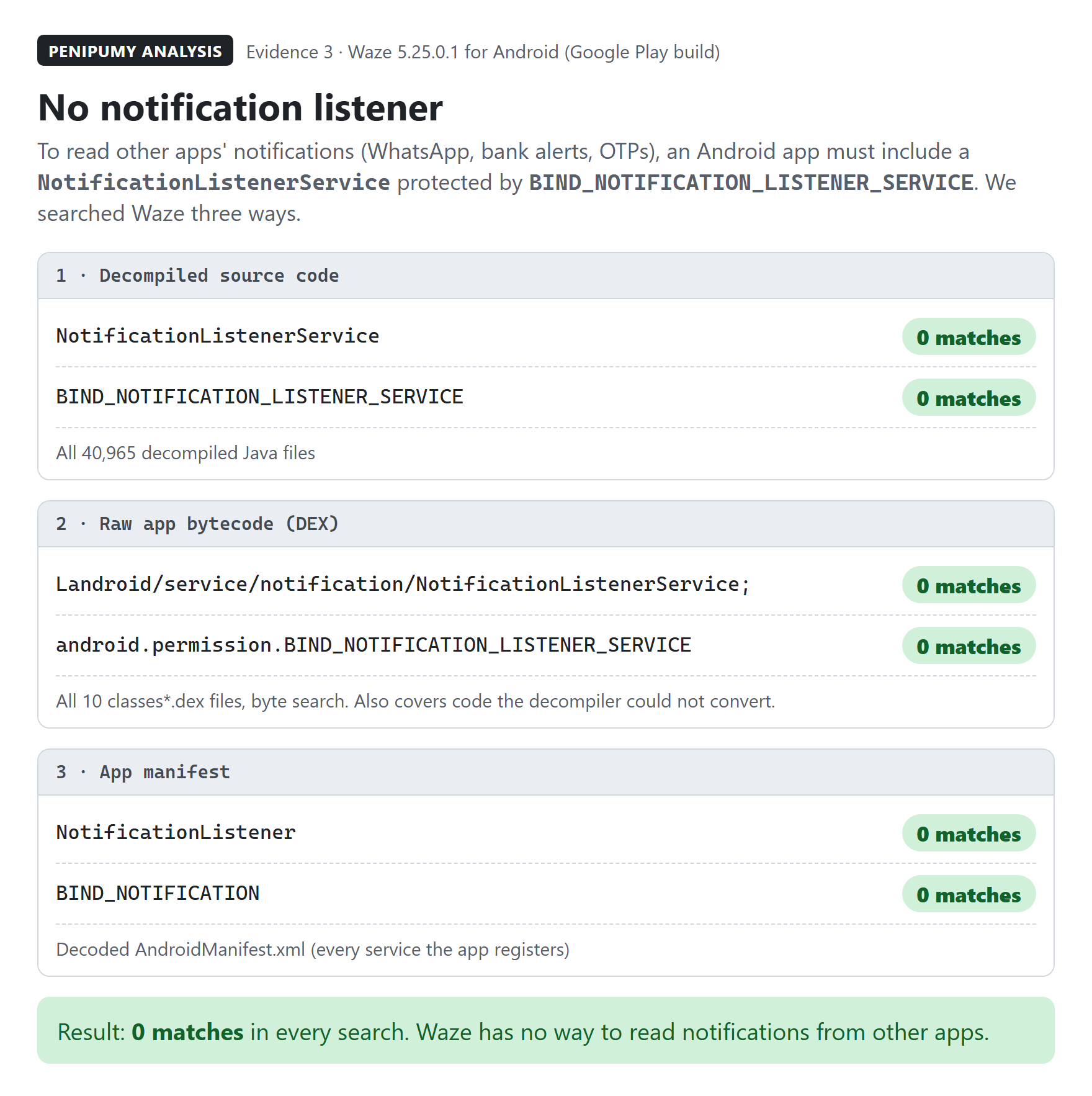The image size is (1092, 1096).
Task: Click the 'Decoded AndroidManifest.xml' note
Action: coord(313,950)
